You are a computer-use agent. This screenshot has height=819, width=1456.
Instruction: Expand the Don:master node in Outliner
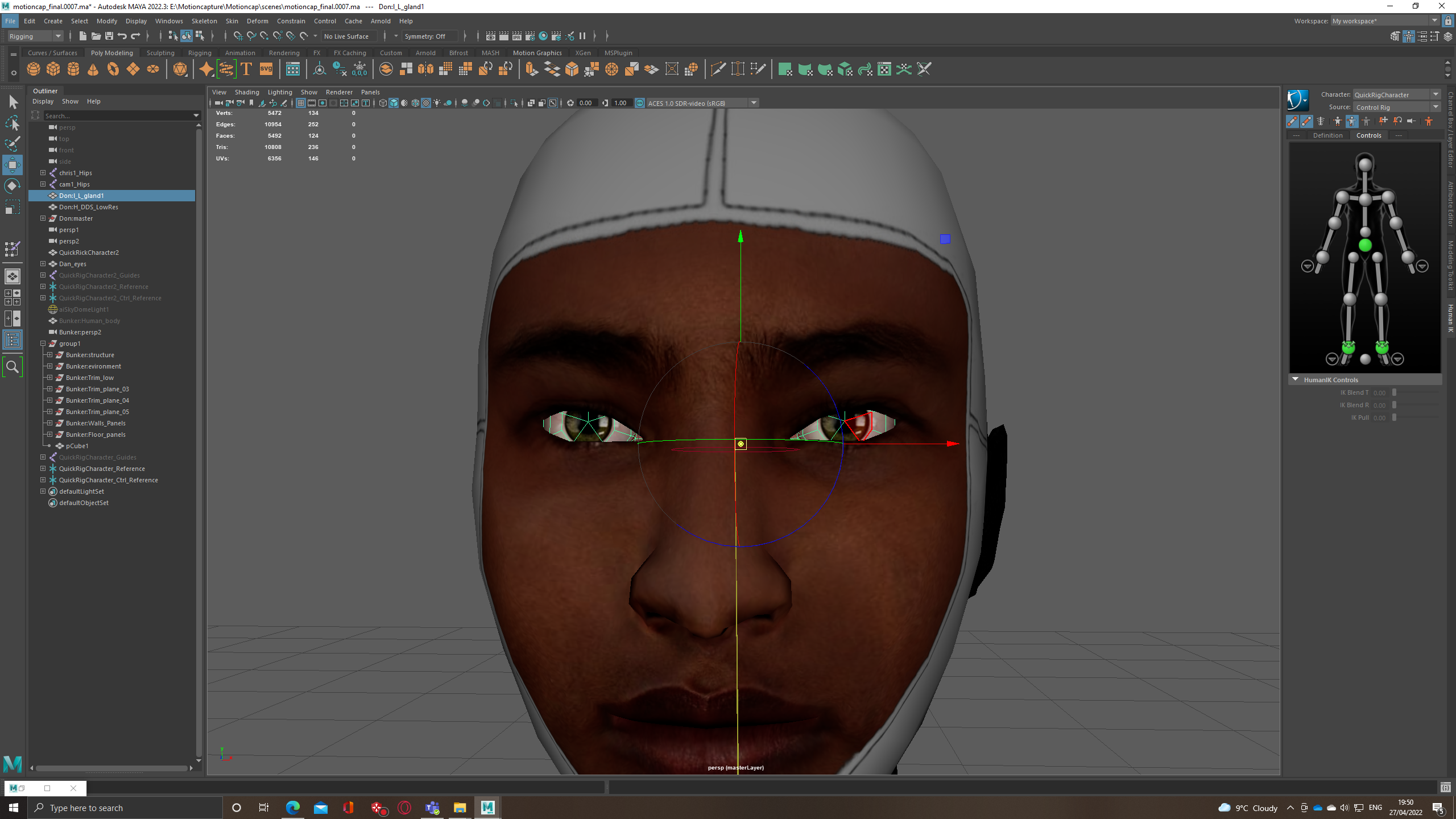pyautogui.click(x=43, y=218)
